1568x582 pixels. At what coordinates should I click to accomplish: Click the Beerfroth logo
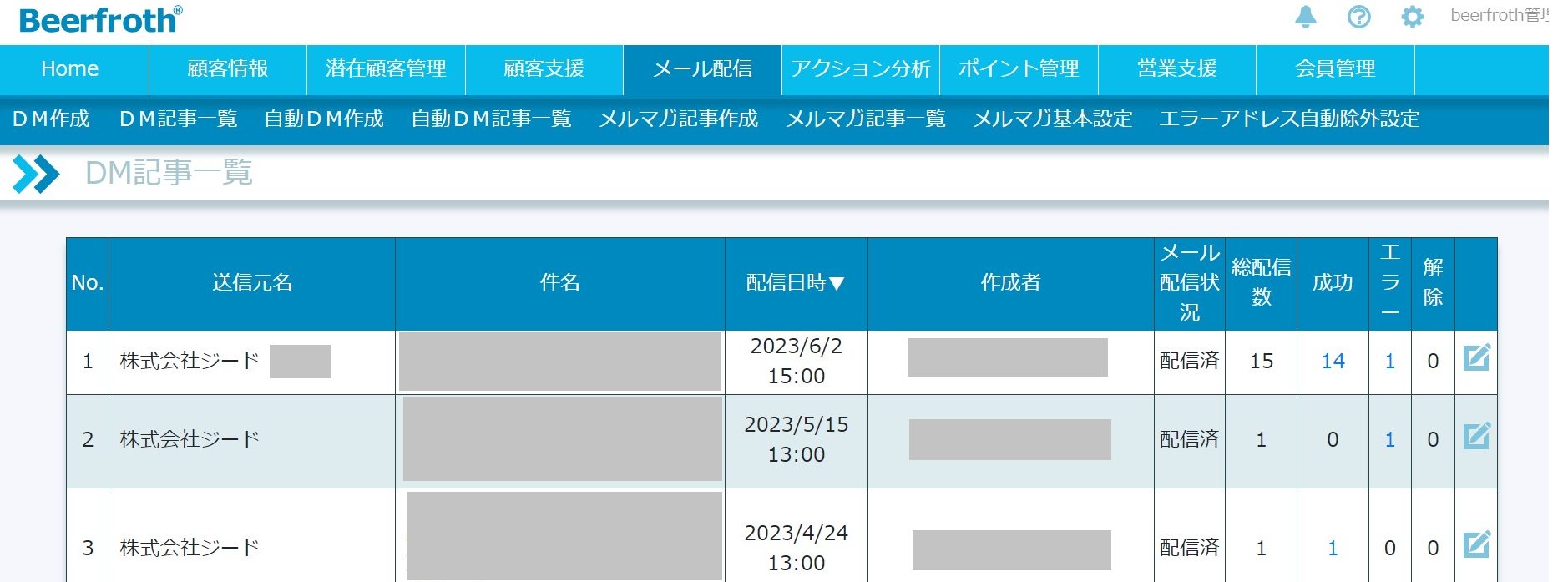(100, 20)
